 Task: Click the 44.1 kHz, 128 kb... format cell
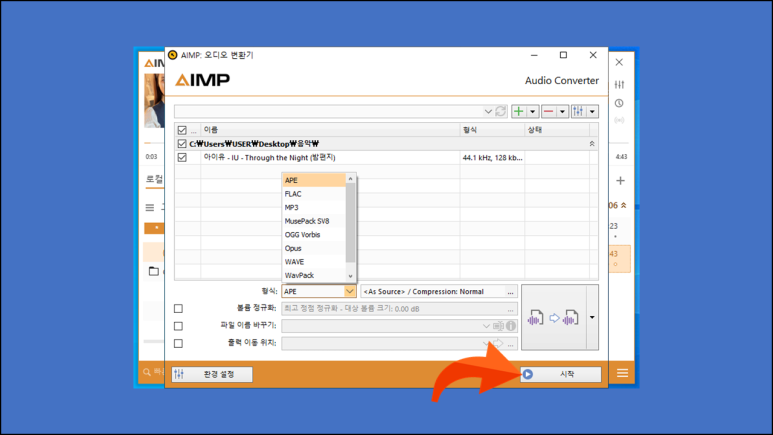pyautogui.click(x=492, y=158)
